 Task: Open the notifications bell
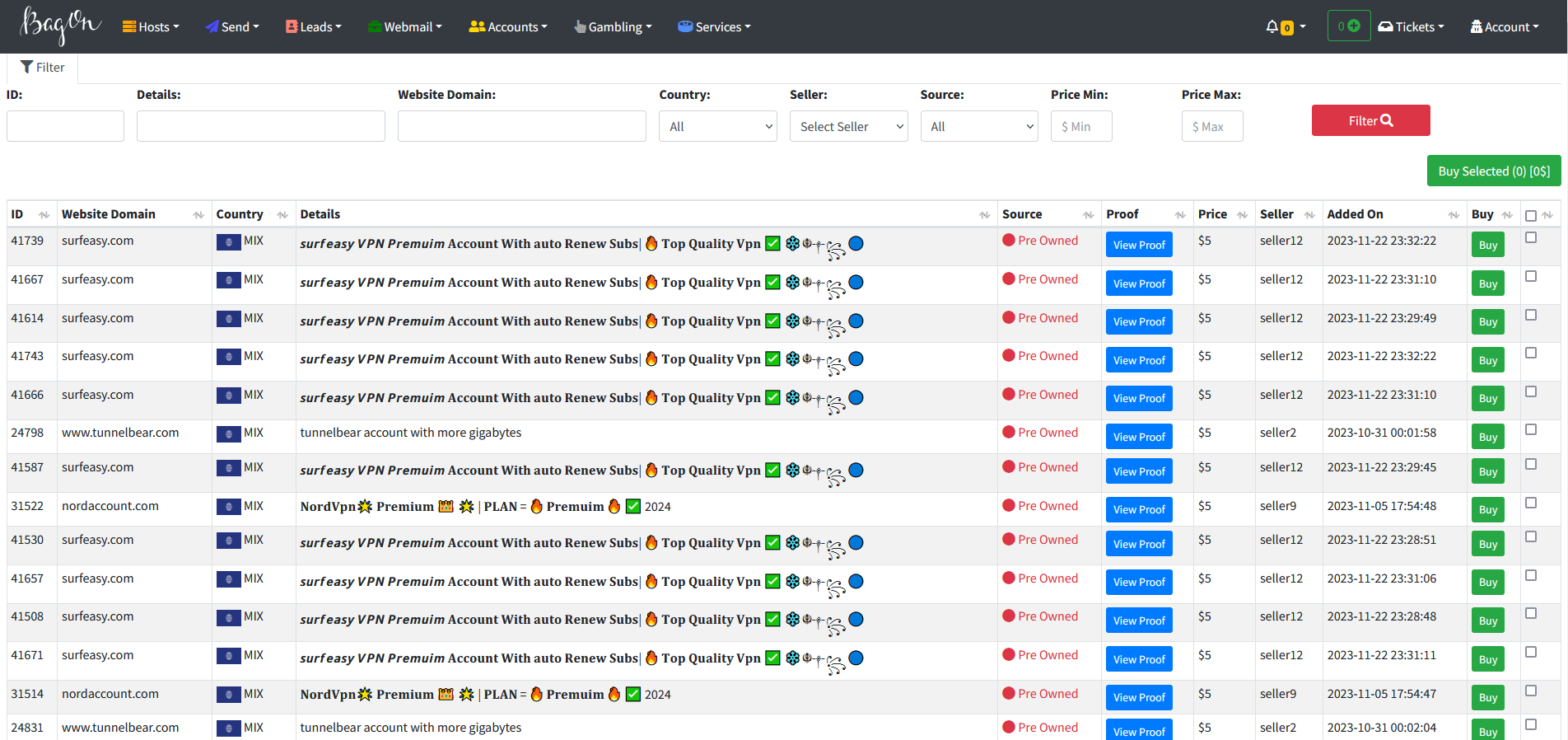[1272, 27]
